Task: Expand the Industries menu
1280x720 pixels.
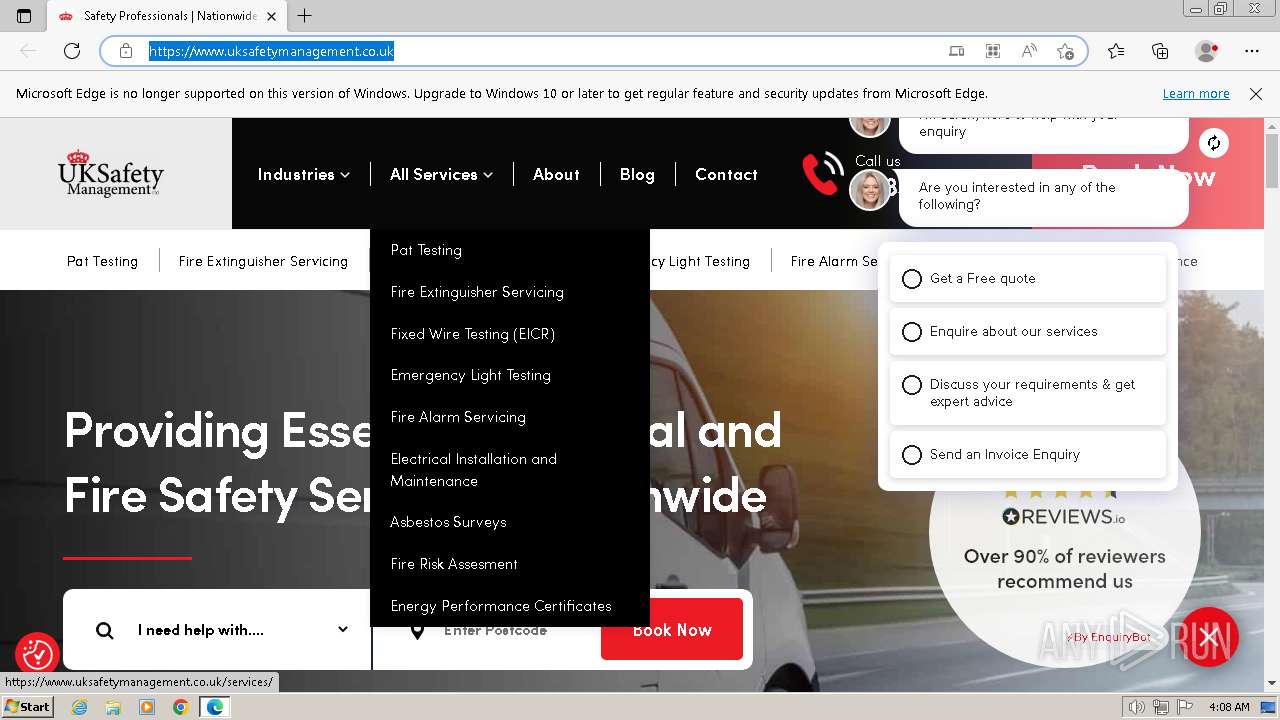Action: (303, 174)
